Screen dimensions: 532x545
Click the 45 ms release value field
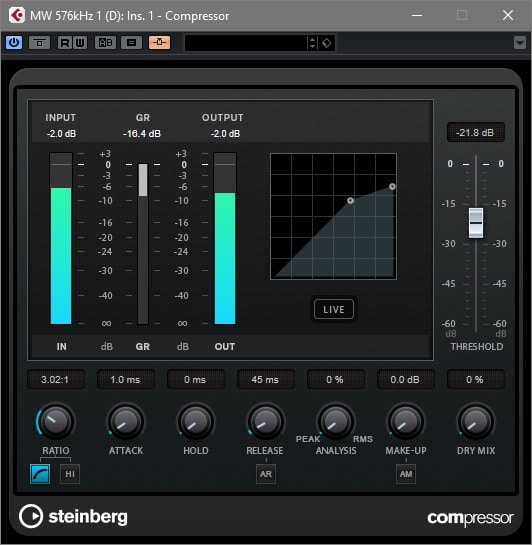coord(265,379)
